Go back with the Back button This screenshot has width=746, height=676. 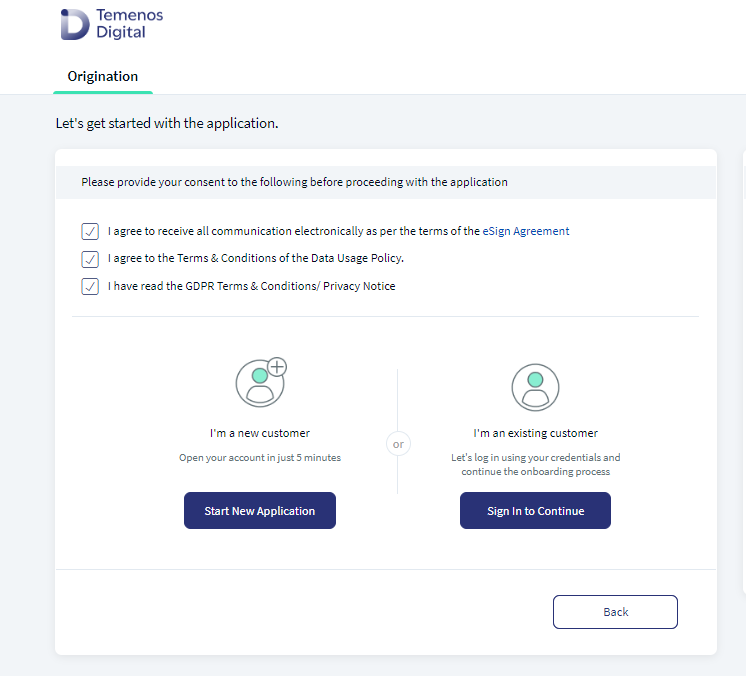615,612
